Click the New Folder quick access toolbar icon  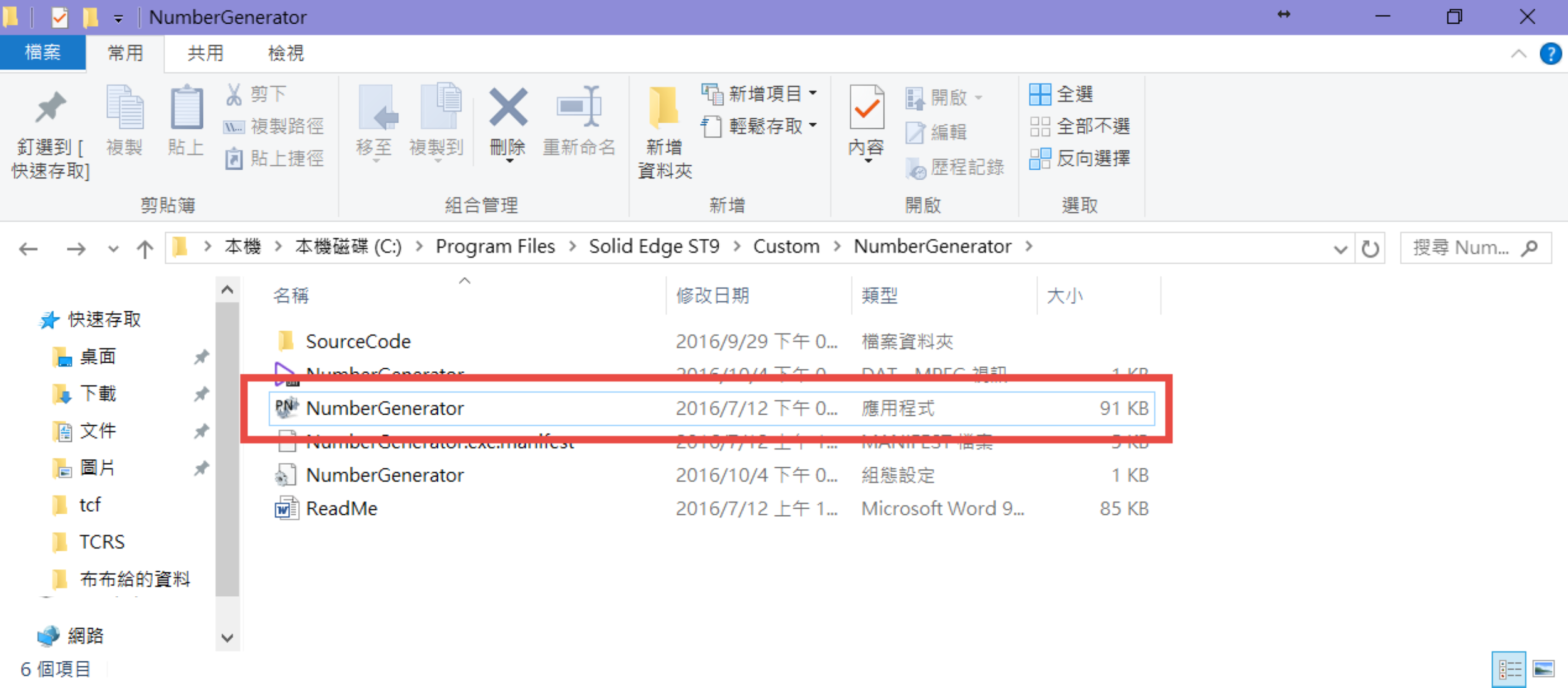[x=91, y=18]
